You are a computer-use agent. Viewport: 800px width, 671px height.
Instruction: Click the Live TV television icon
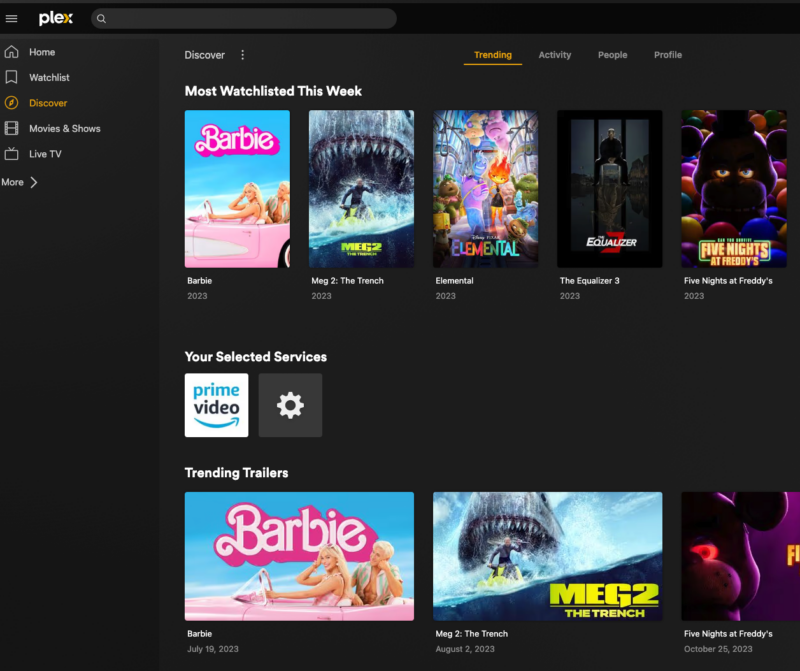[x=11, y=154]
